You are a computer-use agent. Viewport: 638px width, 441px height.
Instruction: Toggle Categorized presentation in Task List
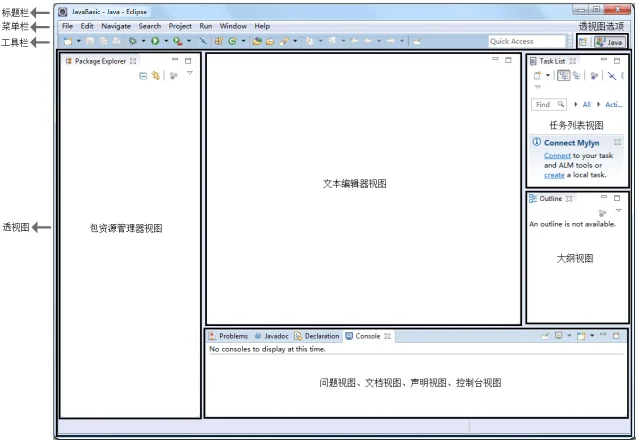(x=563, y=75)
